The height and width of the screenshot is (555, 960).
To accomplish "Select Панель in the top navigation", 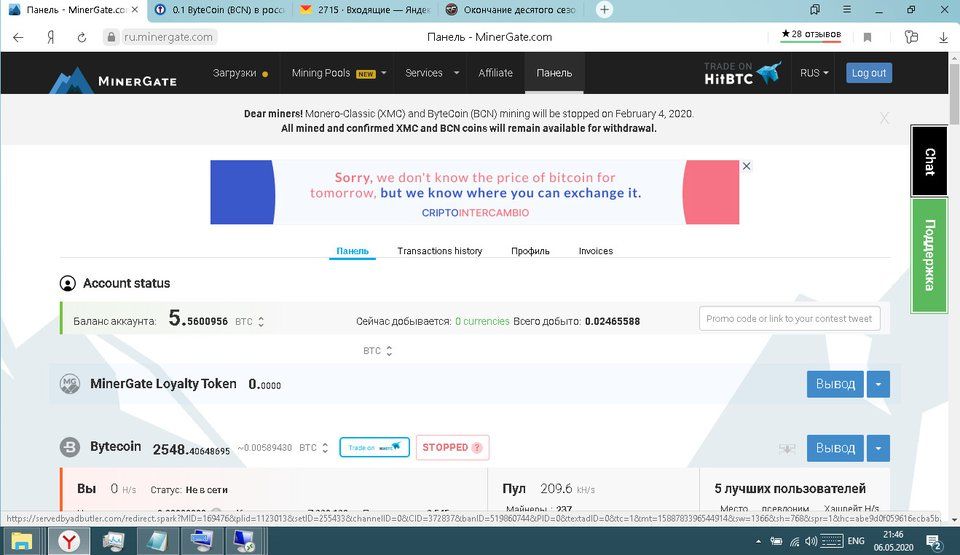I will point(554,73).
